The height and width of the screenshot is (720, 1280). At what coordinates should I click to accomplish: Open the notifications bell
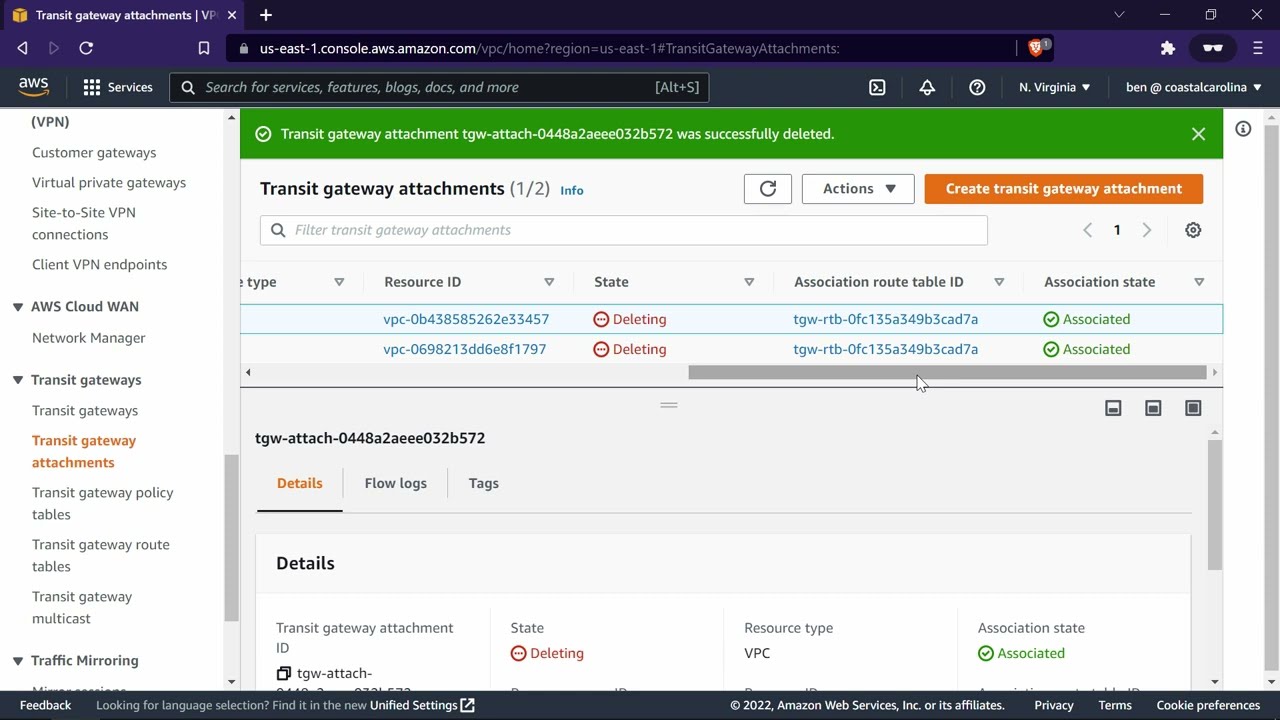point(927,87)
